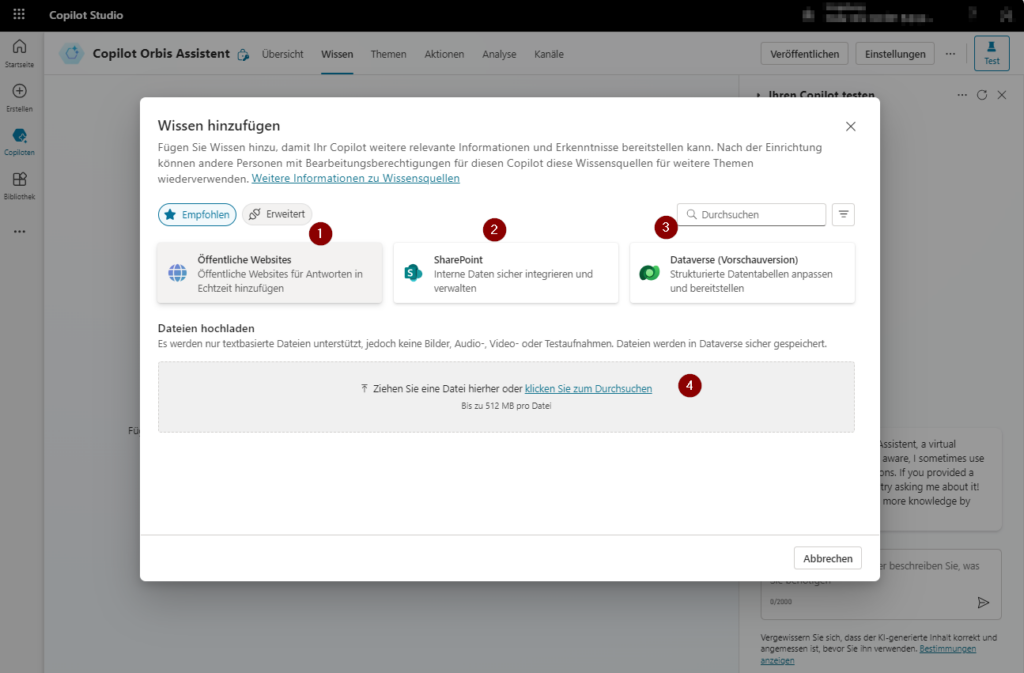Collapse the Ihren Copilot testen panel arrow
Screen dimensions: 1024x673
pos(757,95)
